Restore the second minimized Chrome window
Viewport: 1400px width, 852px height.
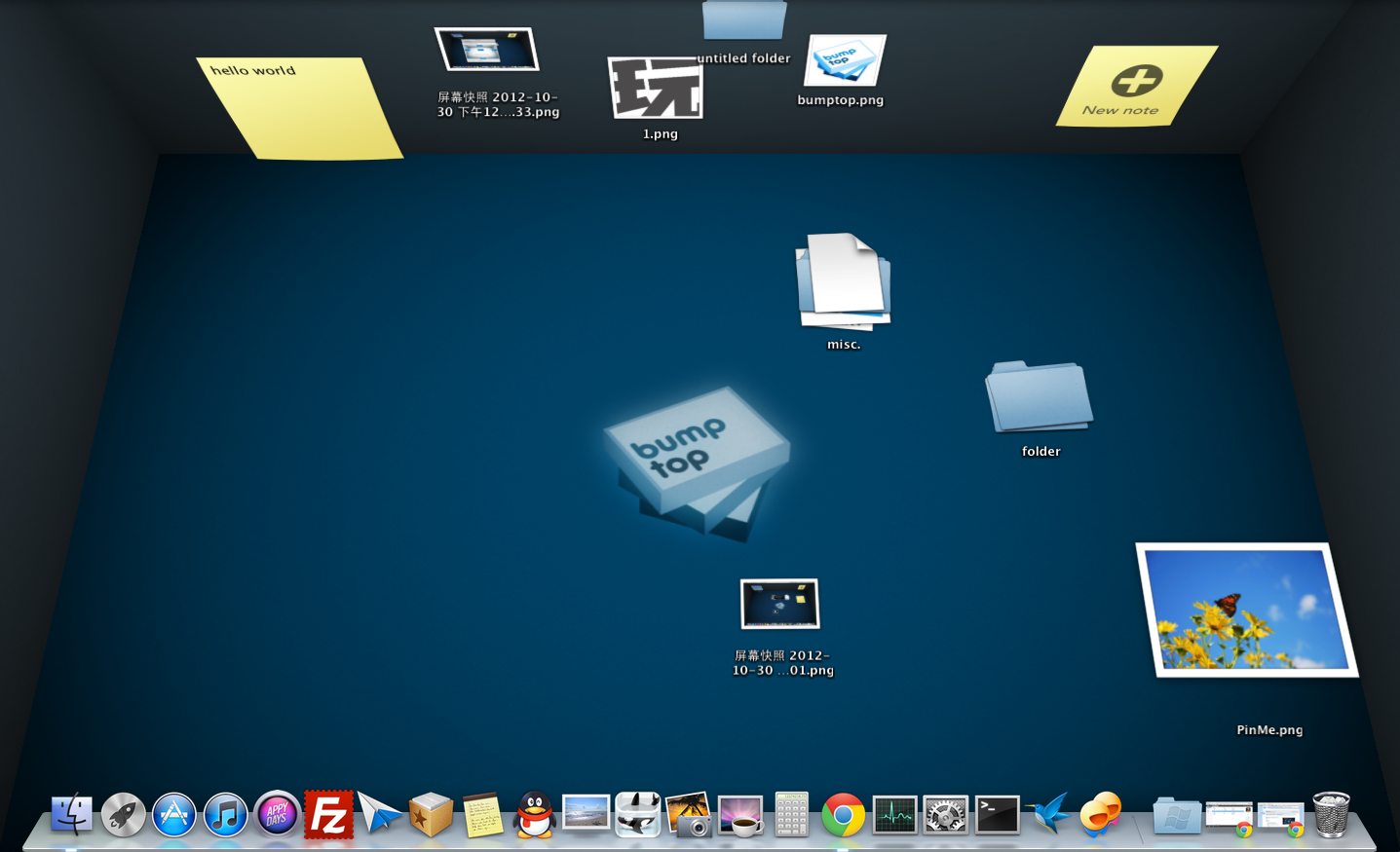click(1280, 818)
